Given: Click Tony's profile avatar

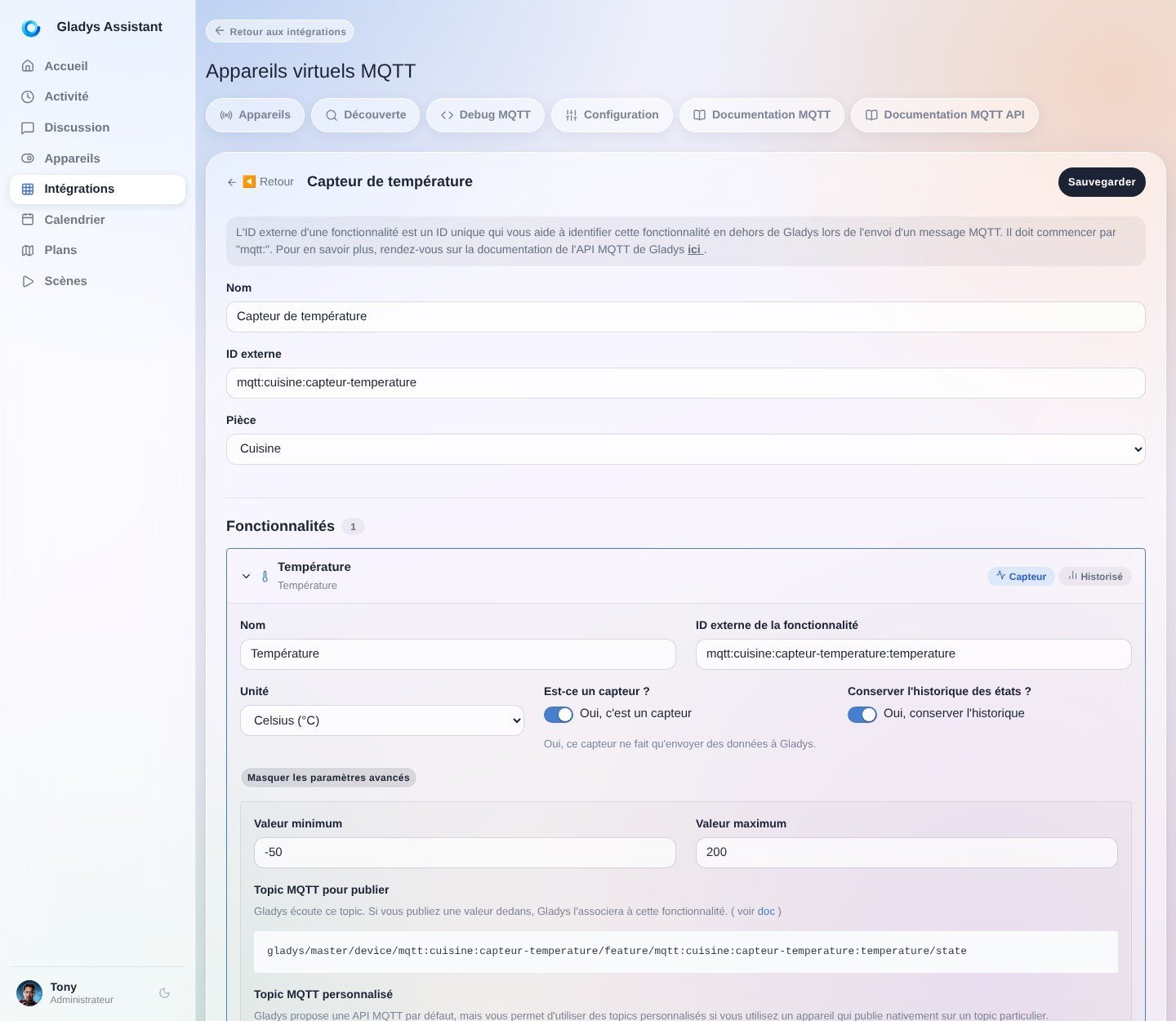Looking at the screenshot, I should click(29, 993).
